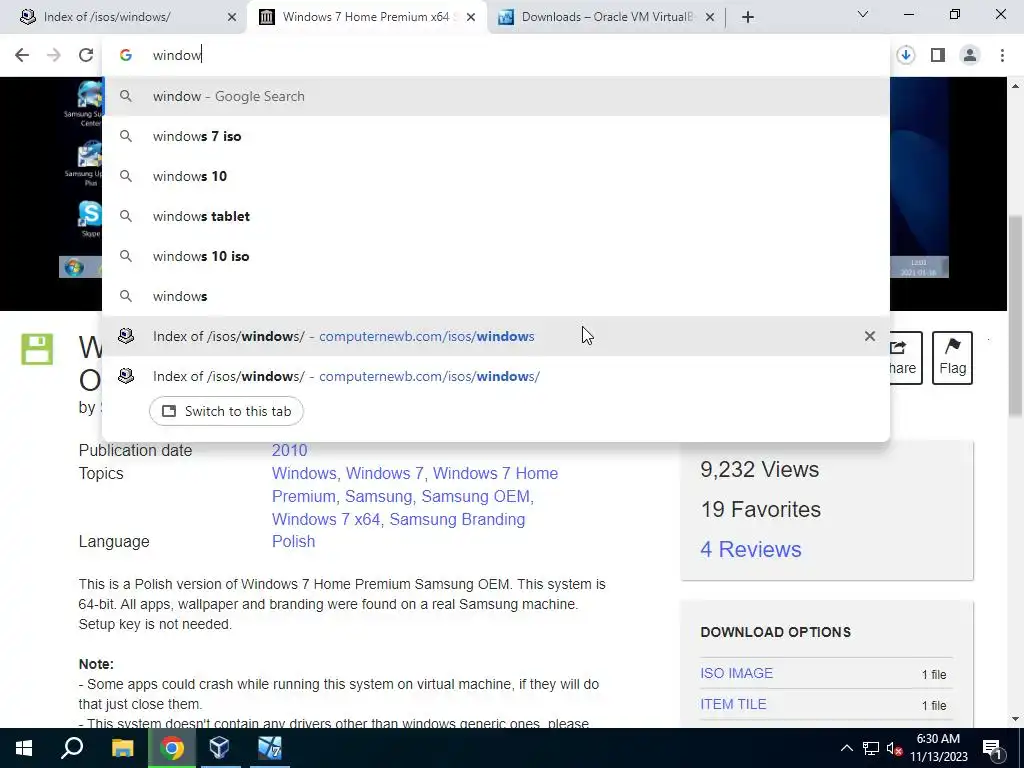The height and width of the screenshot is (768, 1024).
Task: Click the page vertical scrollbar thumb
Action: (1015, 315)
